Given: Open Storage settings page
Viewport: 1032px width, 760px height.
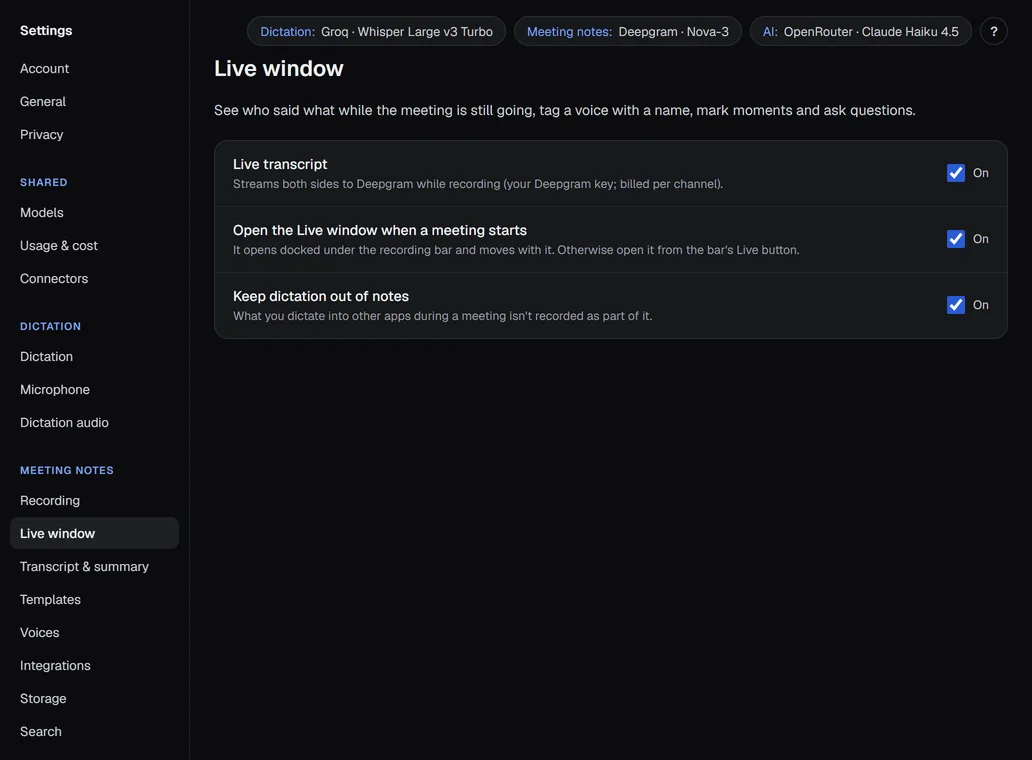Looking at the screenshot, I should [94, 698].
